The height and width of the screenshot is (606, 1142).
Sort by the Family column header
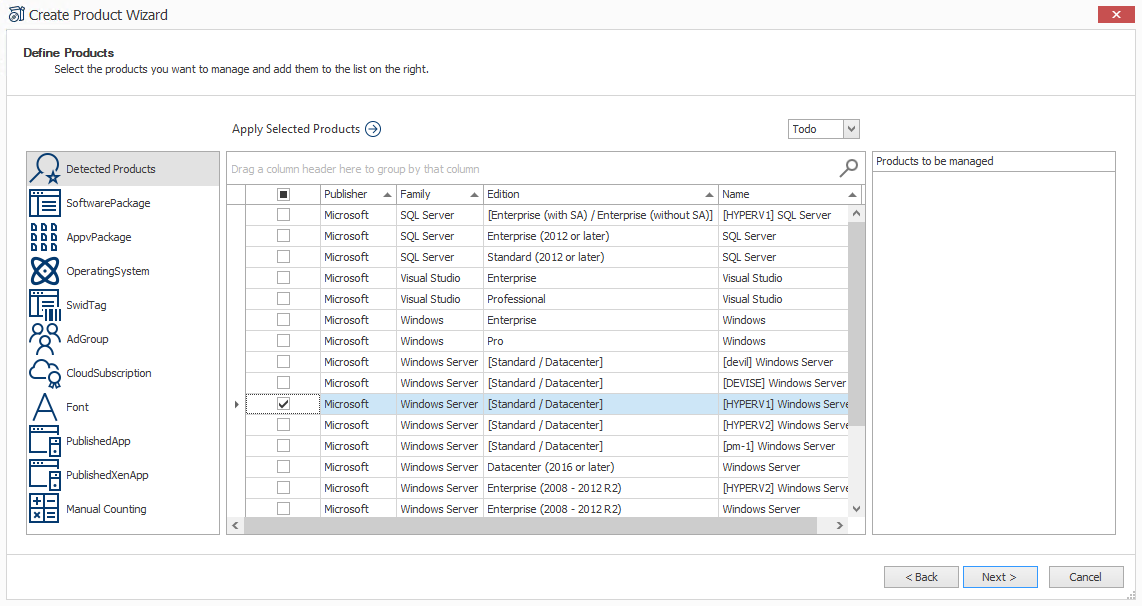pyautogui.click(x=439, y=194)
